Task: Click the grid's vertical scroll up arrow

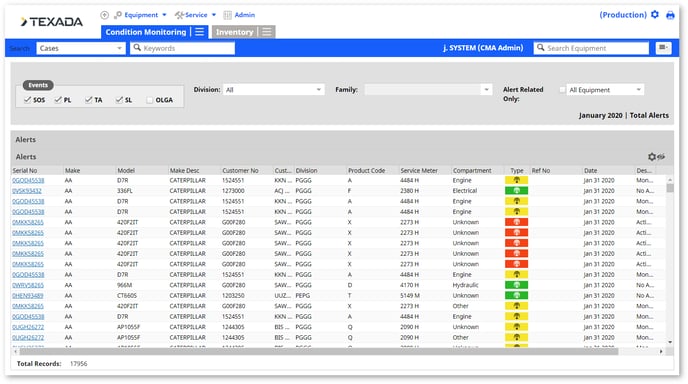Action: tap(670, 180)
